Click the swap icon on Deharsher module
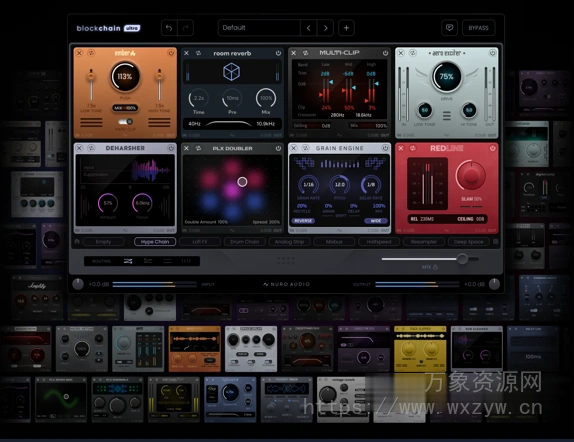Viewport: 574px width, 442px height. [x=91, y=148]
